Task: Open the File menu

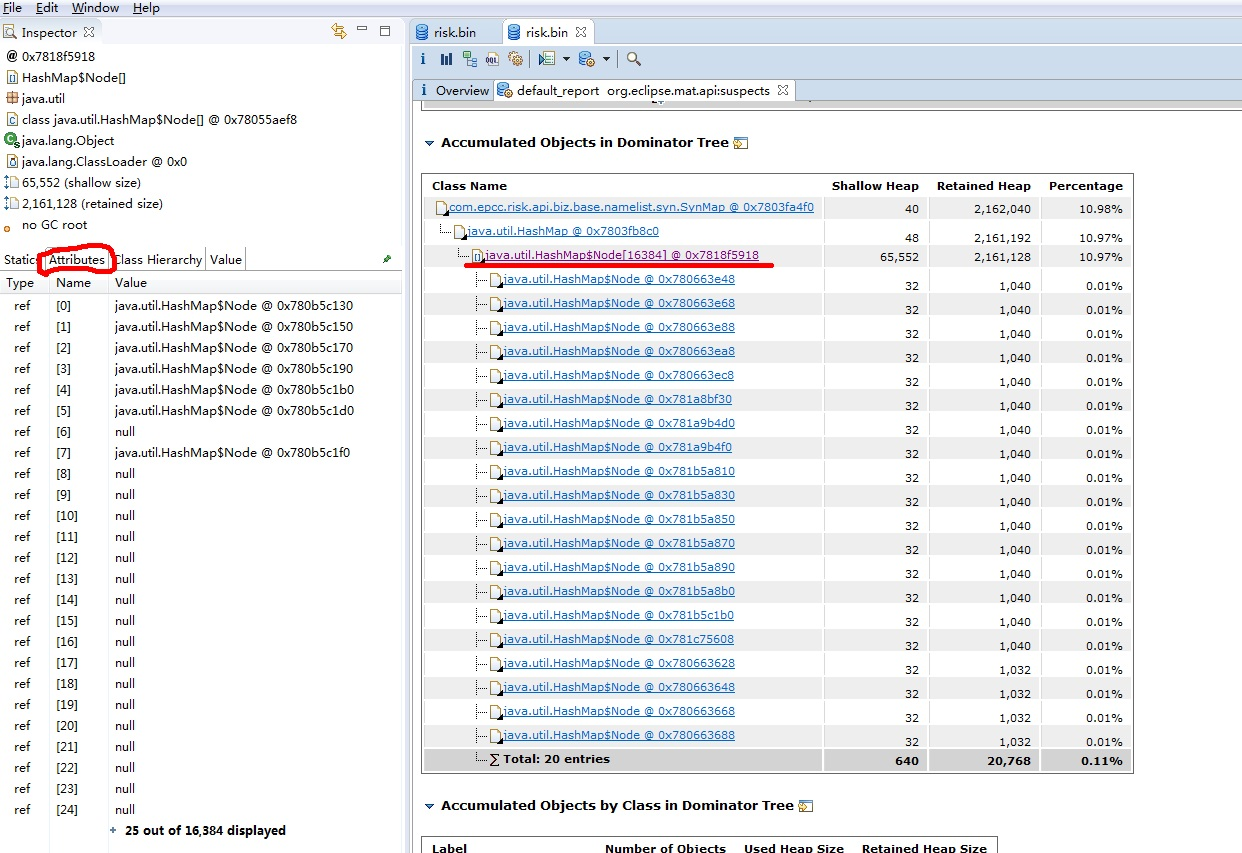Action: point(13,8)
